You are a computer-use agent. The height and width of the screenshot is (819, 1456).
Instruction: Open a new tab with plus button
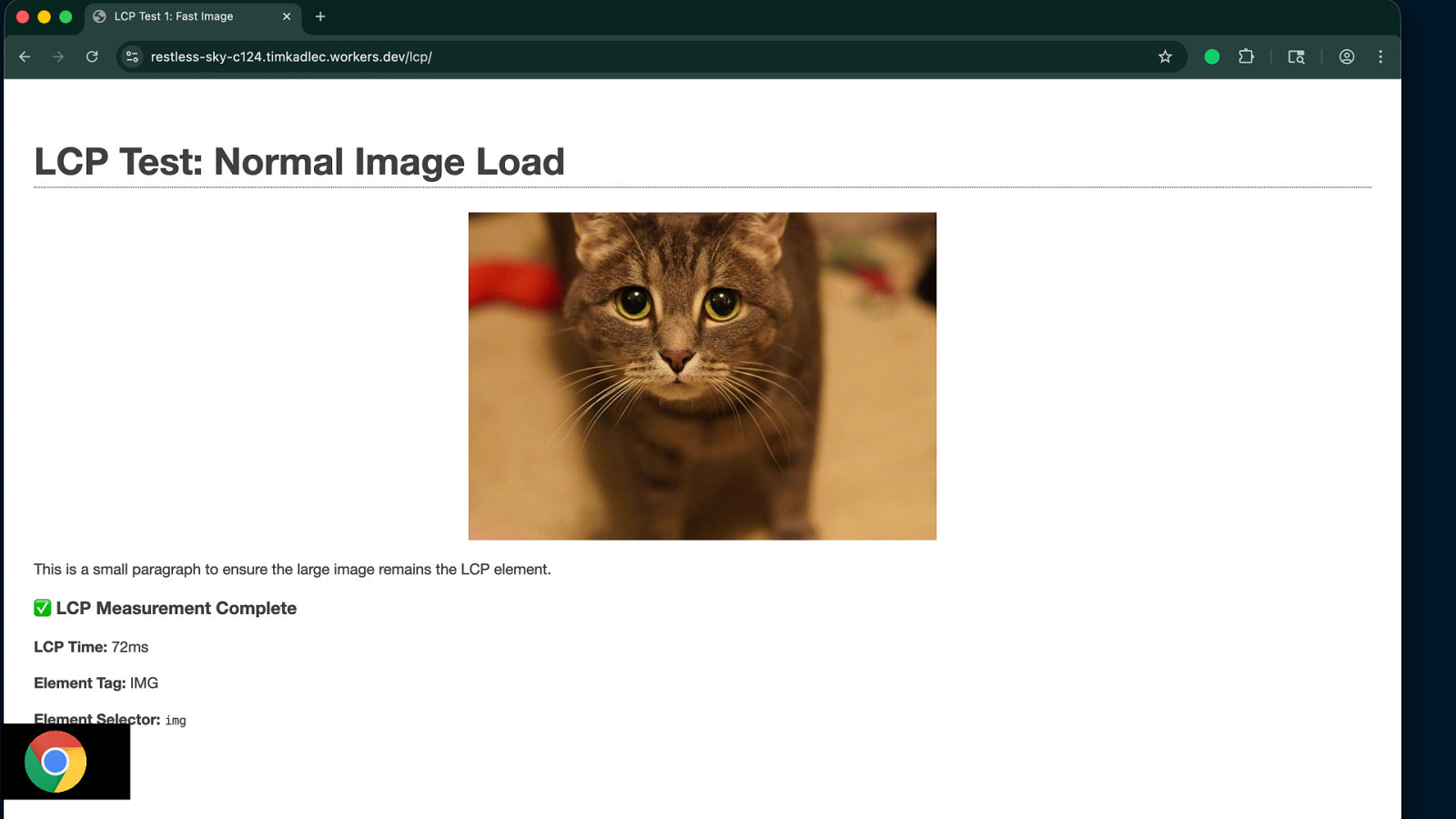click(320, 16)
